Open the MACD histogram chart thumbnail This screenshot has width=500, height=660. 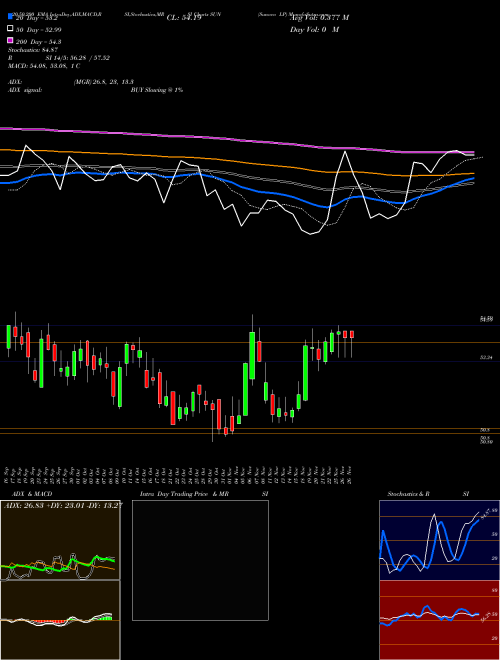pos(60,620)
